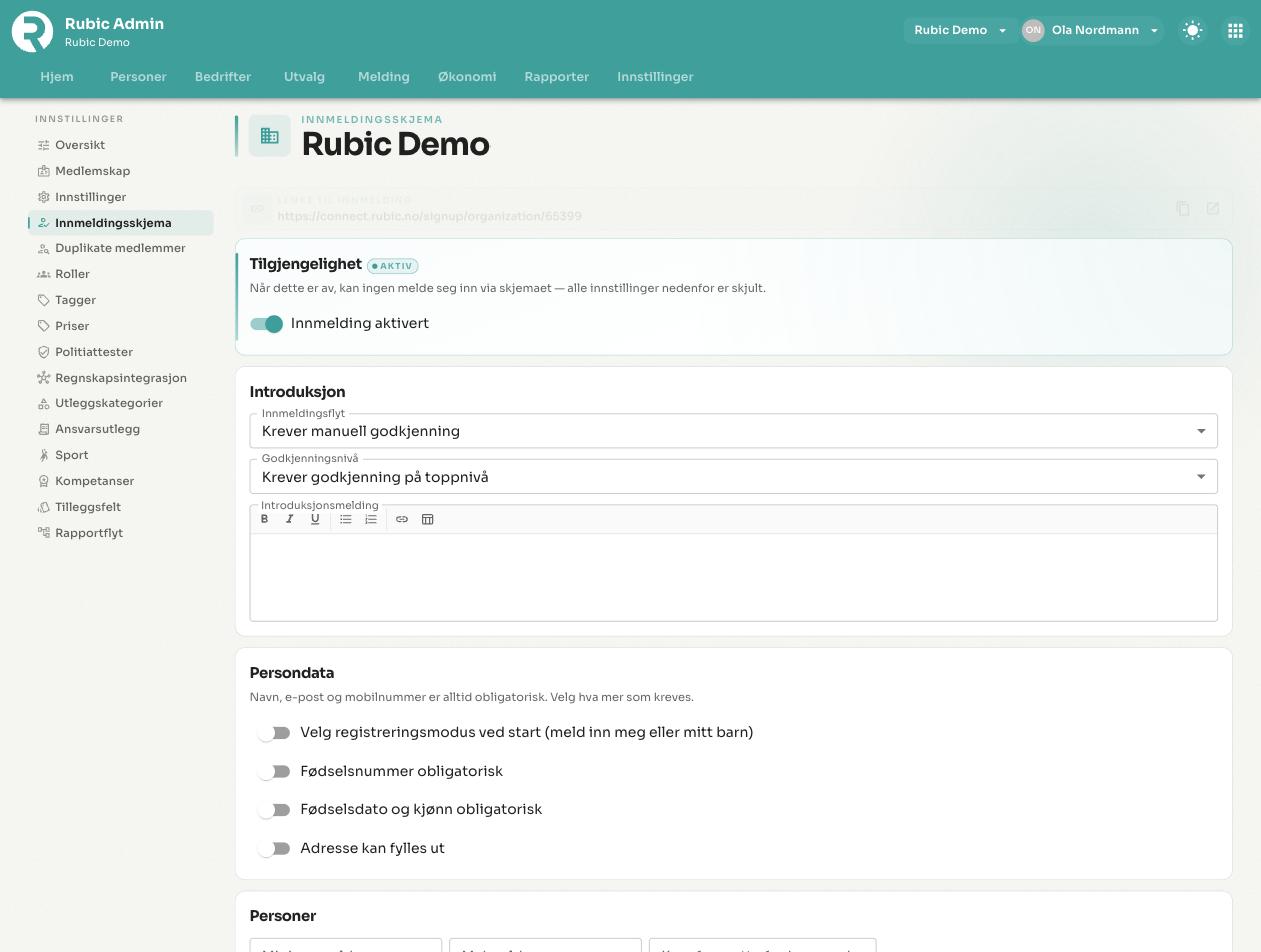The width and height of the screenshot is (1261, 952).
Task: Navigate to Hjem
Action: click(57, 77)
